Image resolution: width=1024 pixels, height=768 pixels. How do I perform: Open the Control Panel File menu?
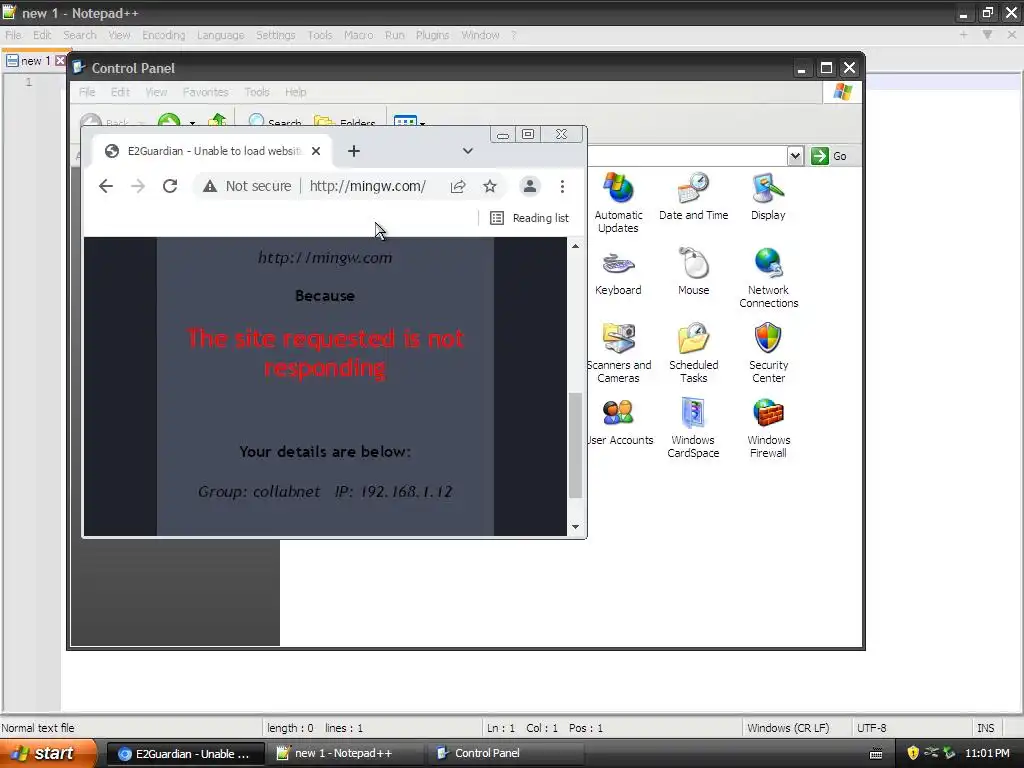(x=87, y=92)
